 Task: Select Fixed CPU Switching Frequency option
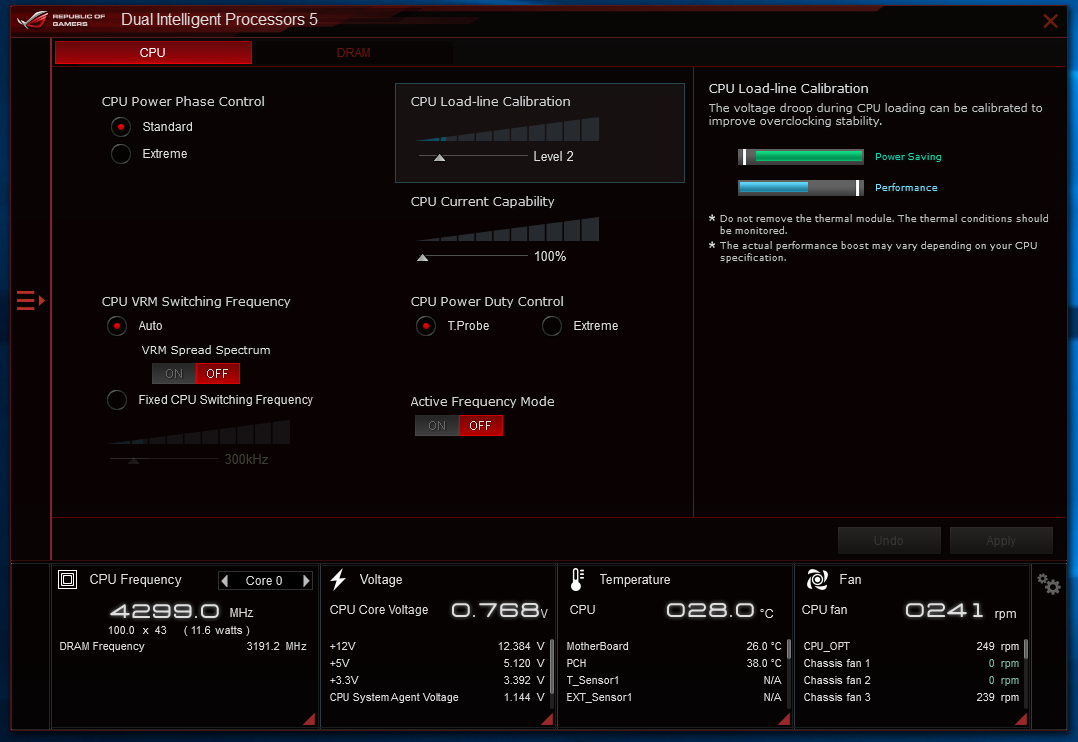(x=117, y=400)
